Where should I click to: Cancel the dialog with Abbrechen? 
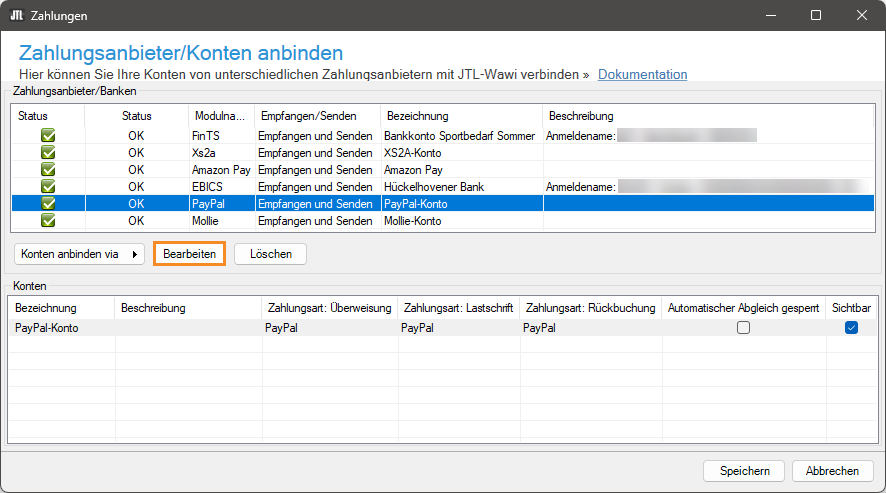point(832,471)
